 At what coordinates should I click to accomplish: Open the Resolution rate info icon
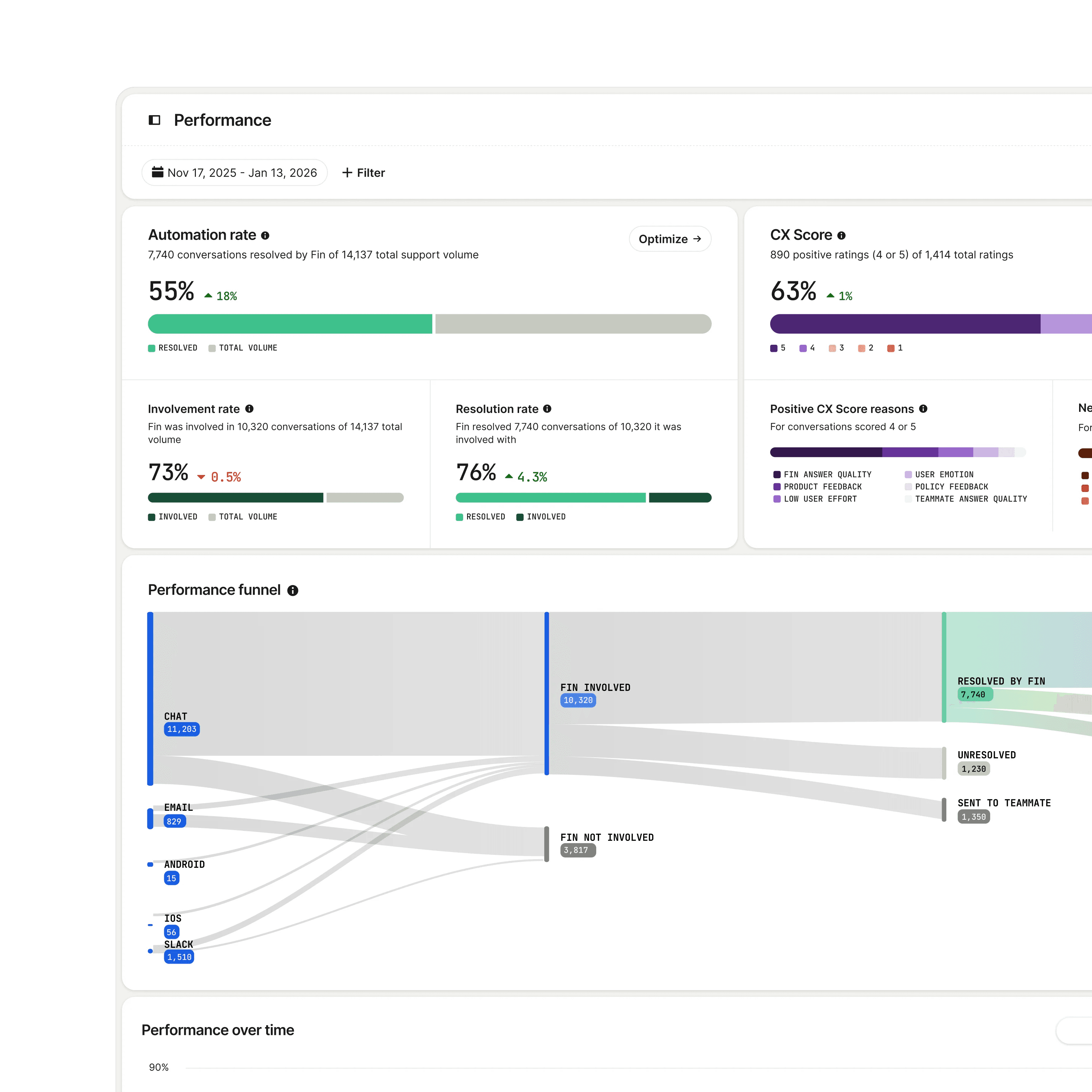point(547,409)
